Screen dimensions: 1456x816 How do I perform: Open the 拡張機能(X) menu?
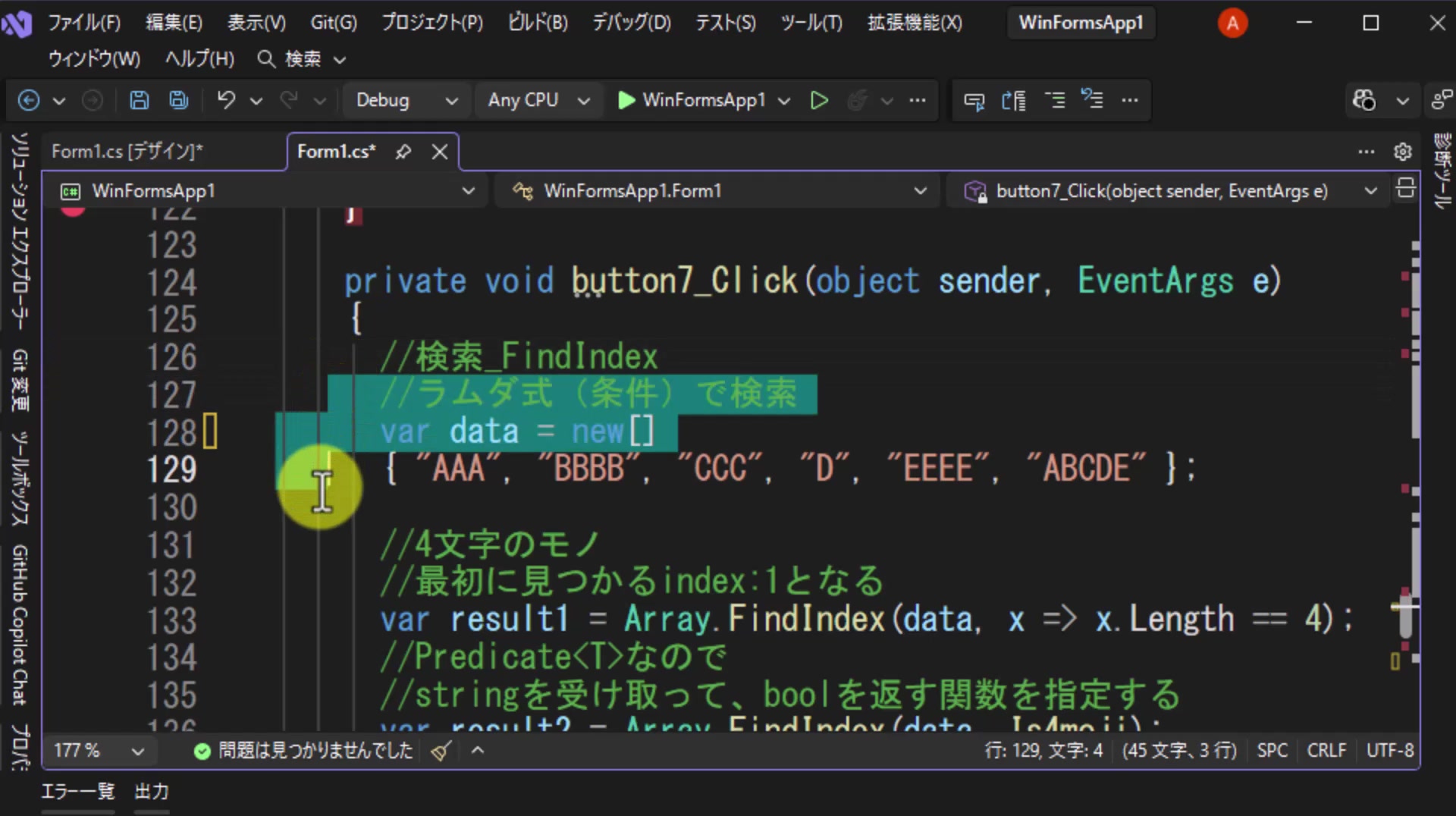915,23
